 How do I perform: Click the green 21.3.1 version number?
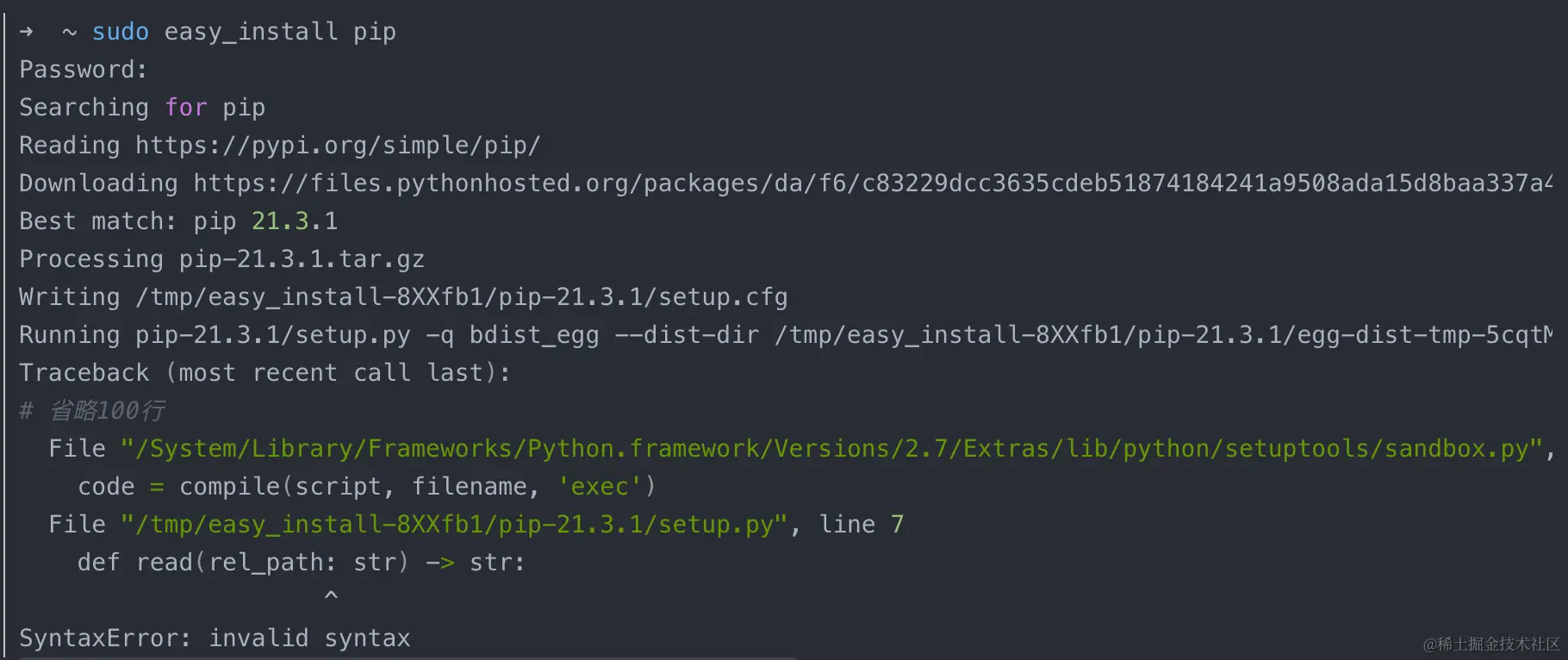point(295,221)
